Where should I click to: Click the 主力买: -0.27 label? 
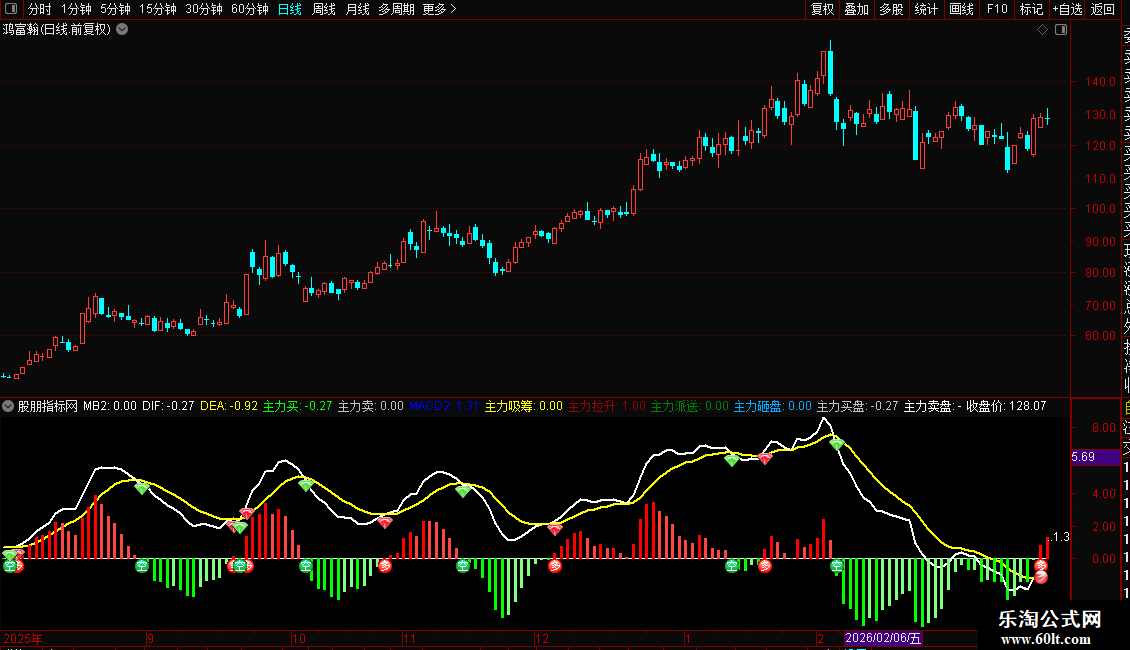(x=298, y=406)
